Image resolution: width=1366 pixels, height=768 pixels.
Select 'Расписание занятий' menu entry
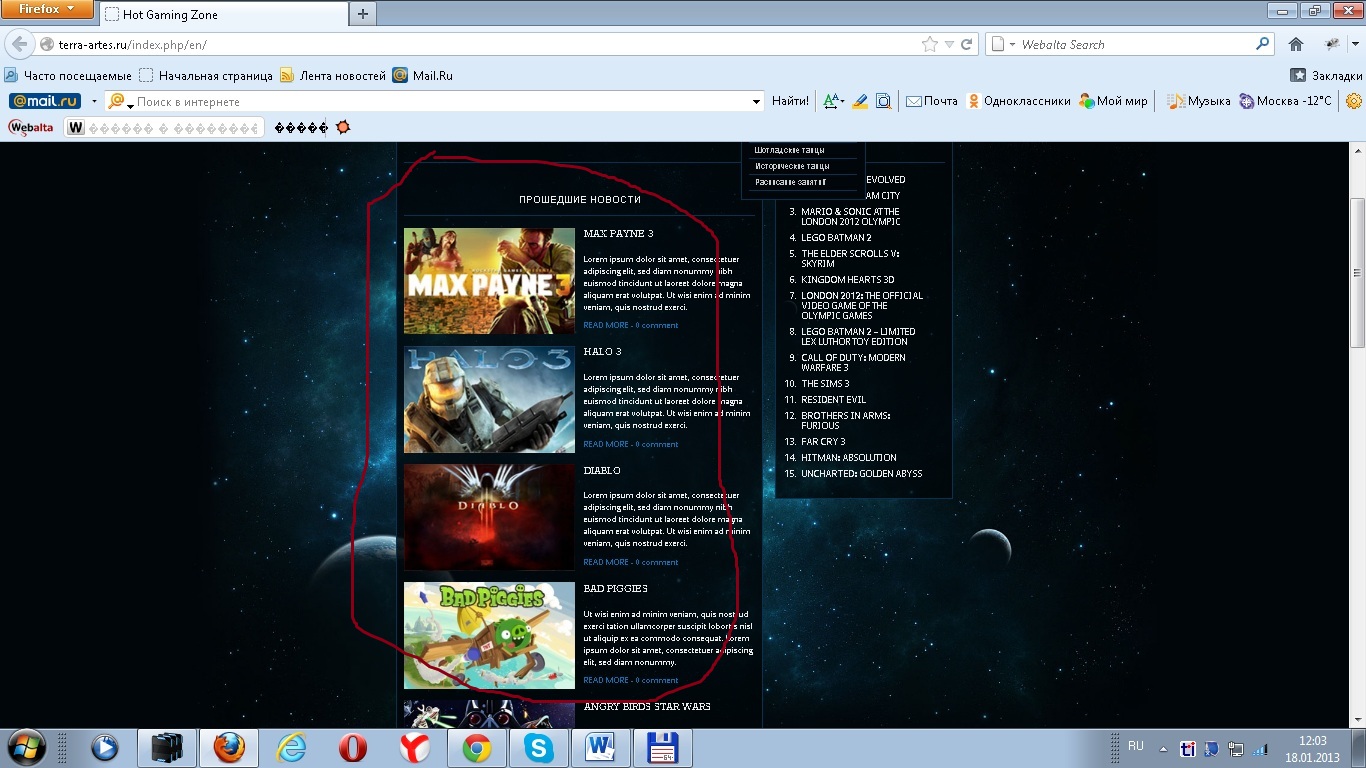pyautogui.click(x=790, y=182)
